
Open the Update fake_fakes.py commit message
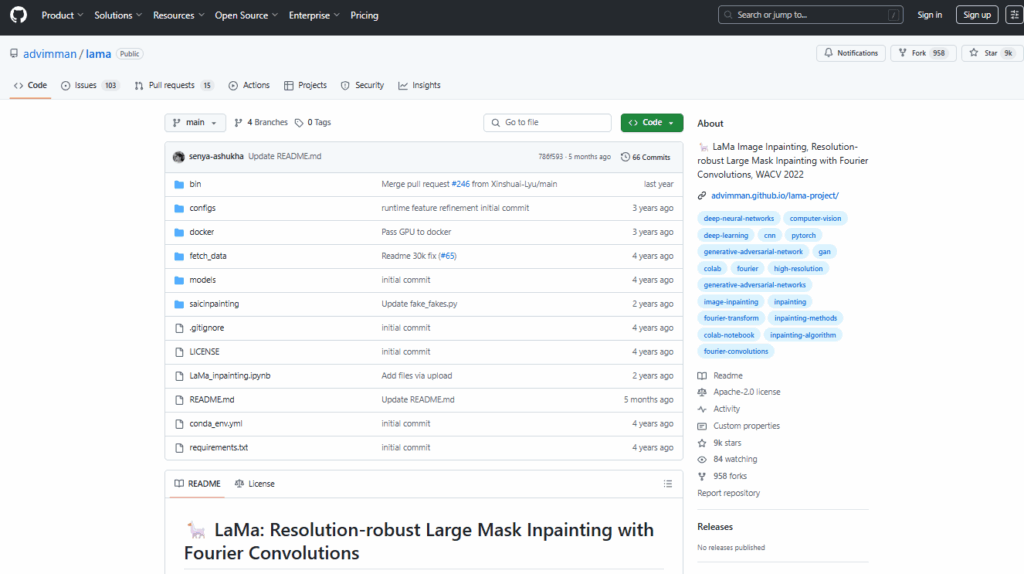coord(419,304)
